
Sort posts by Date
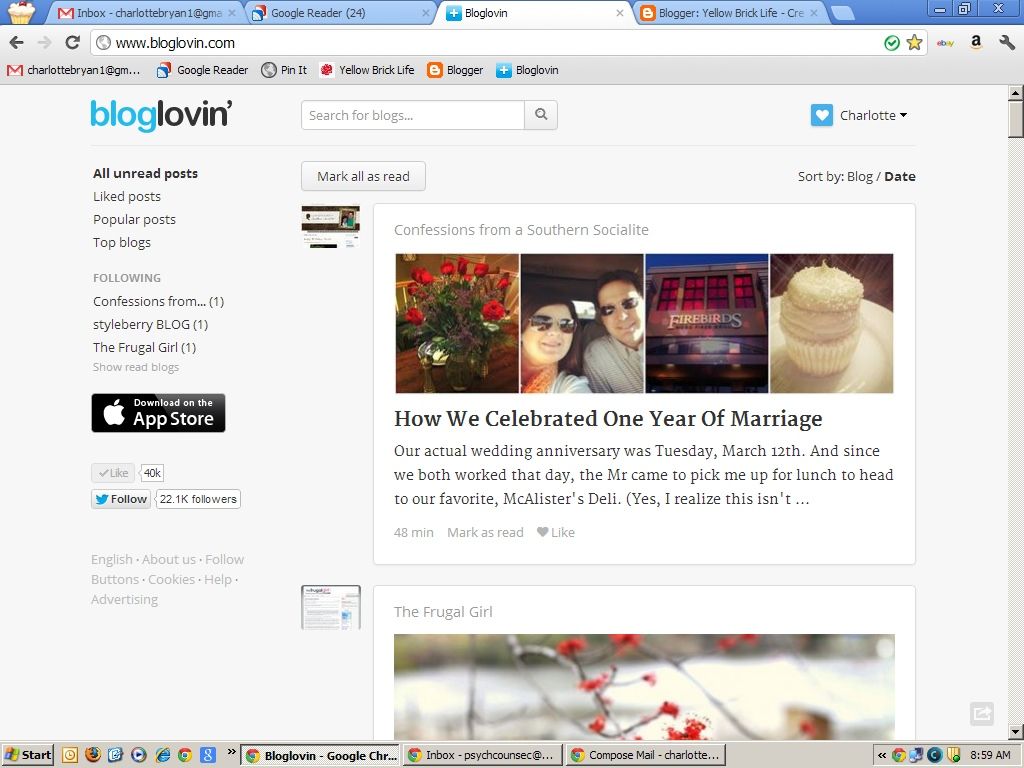[899, 176]
